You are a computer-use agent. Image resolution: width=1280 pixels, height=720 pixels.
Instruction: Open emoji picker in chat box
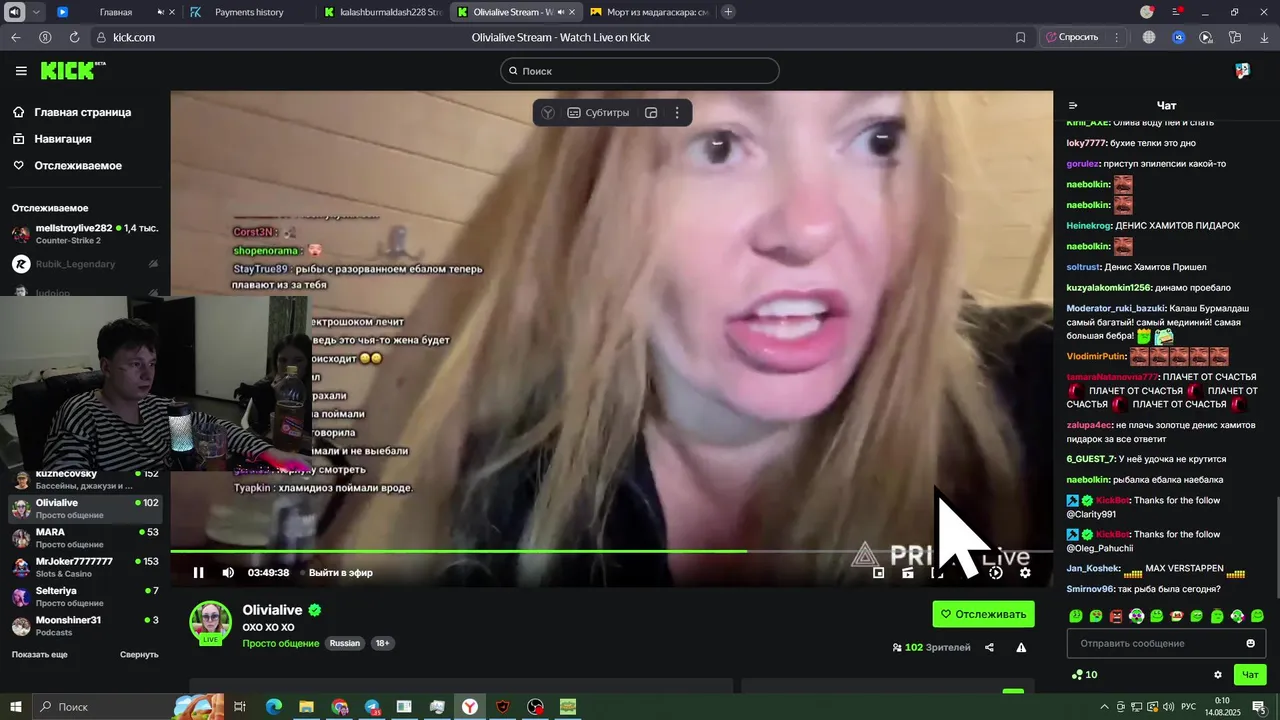pos(1250,643)
